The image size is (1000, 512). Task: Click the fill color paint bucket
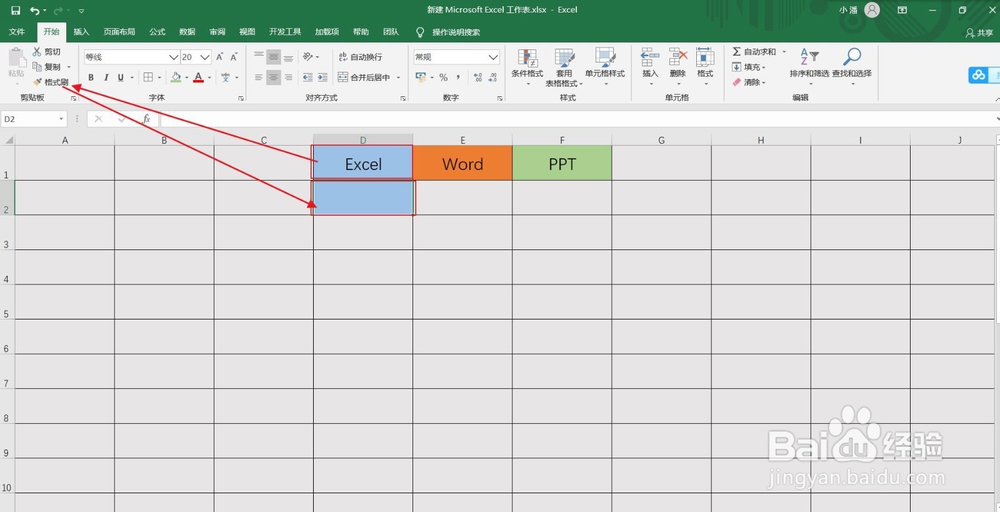pos(176,77)
